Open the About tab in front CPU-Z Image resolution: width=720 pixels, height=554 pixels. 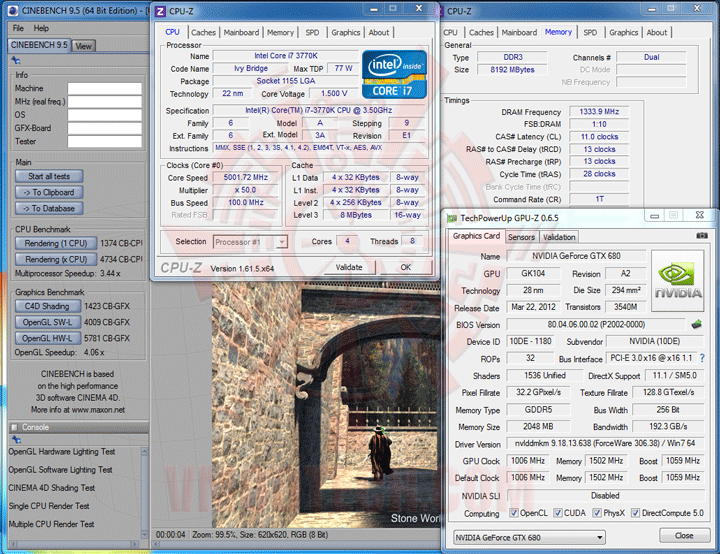tap(379, 33)
